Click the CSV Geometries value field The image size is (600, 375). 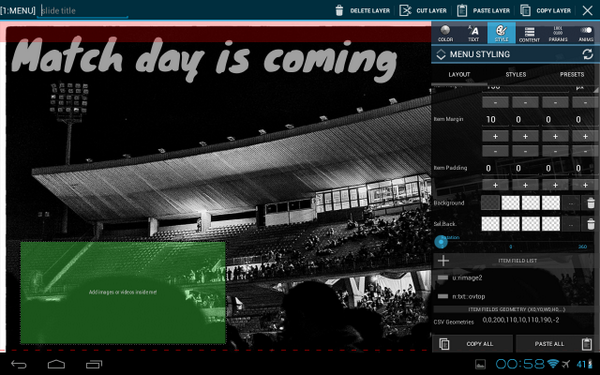pos(520,320)
